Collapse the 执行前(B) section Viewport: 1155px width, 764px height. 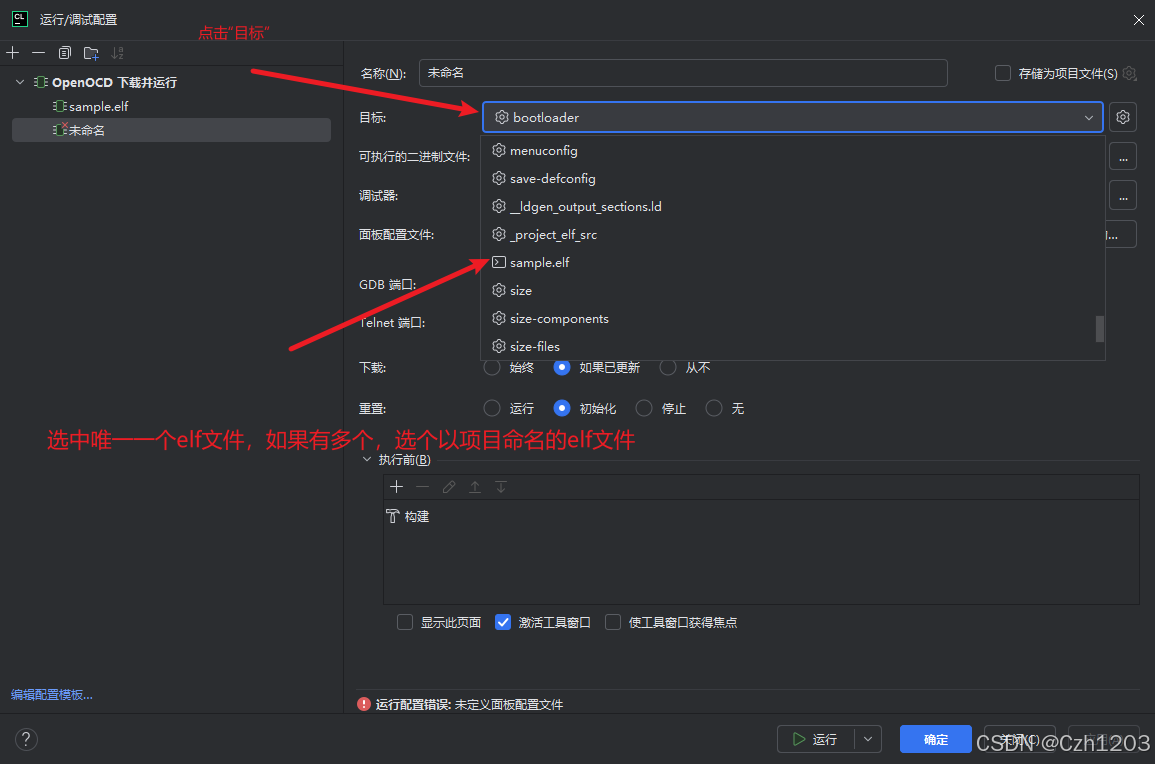(x=369, y=459)
